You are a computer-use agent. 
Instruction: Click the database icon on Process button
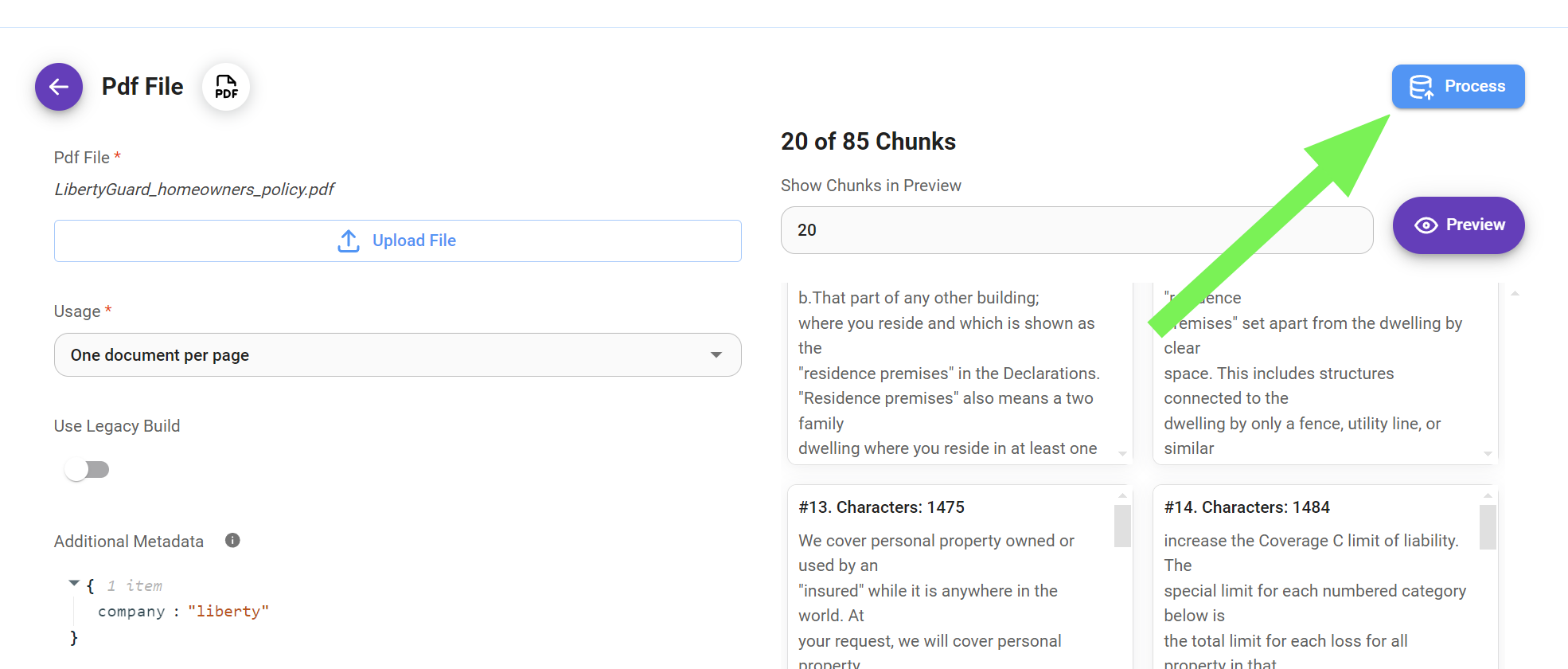click(1421, 87)
